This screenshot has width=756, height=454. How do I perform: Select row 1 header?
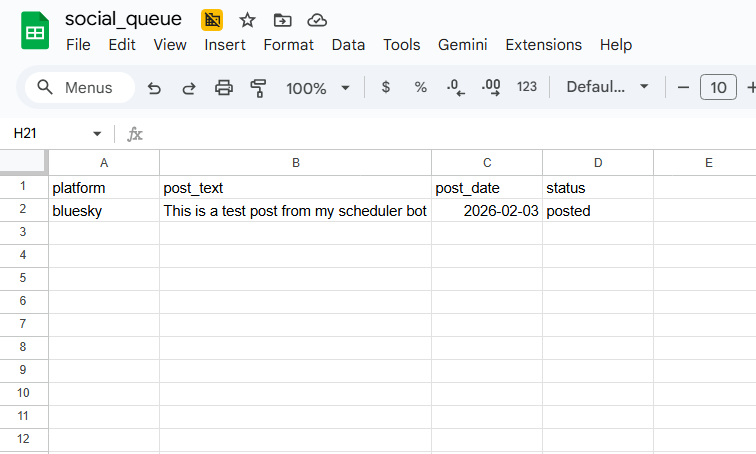click(23, 187)
